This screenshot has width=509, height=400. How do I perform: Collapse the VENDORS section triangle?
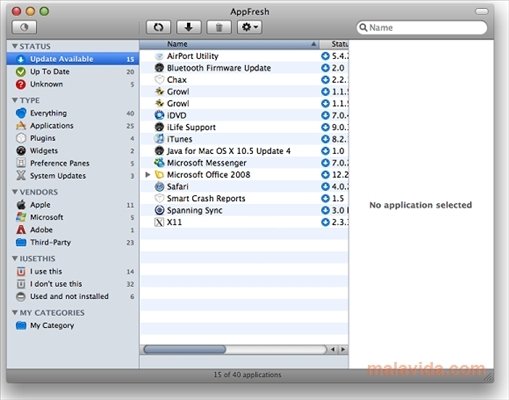point(15,192)
